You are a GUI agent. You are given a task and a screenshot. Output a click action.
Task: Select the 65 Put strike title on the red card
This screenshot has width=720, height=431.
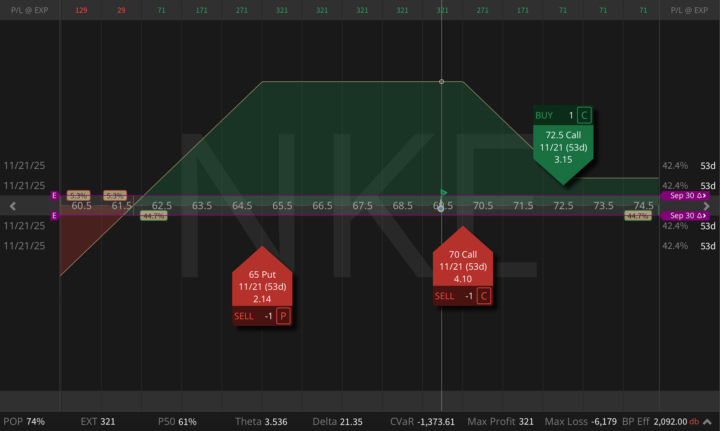coord(262,274)
